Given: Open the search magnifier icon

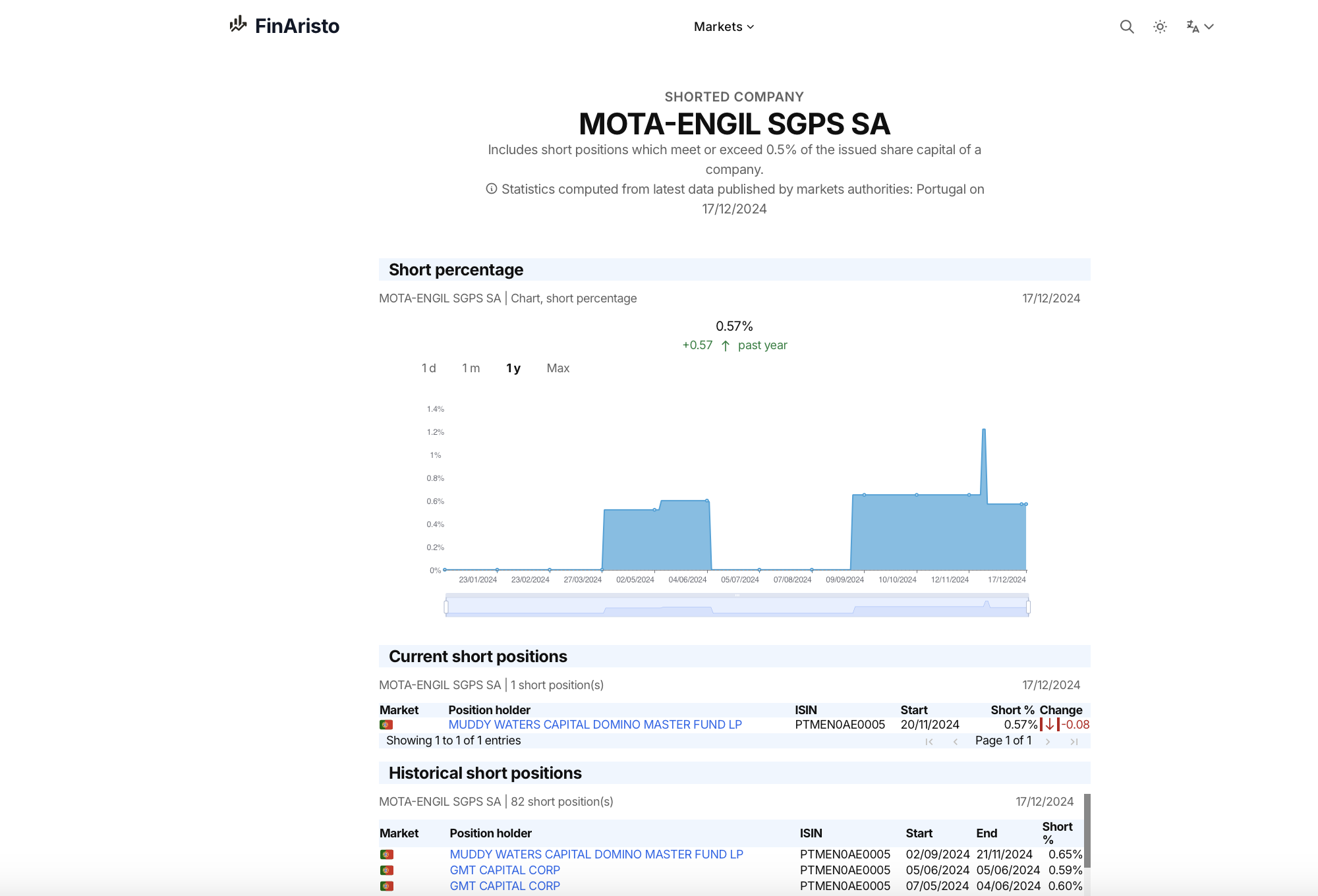Looking at the screenshot, I should tap(1127, 27).
